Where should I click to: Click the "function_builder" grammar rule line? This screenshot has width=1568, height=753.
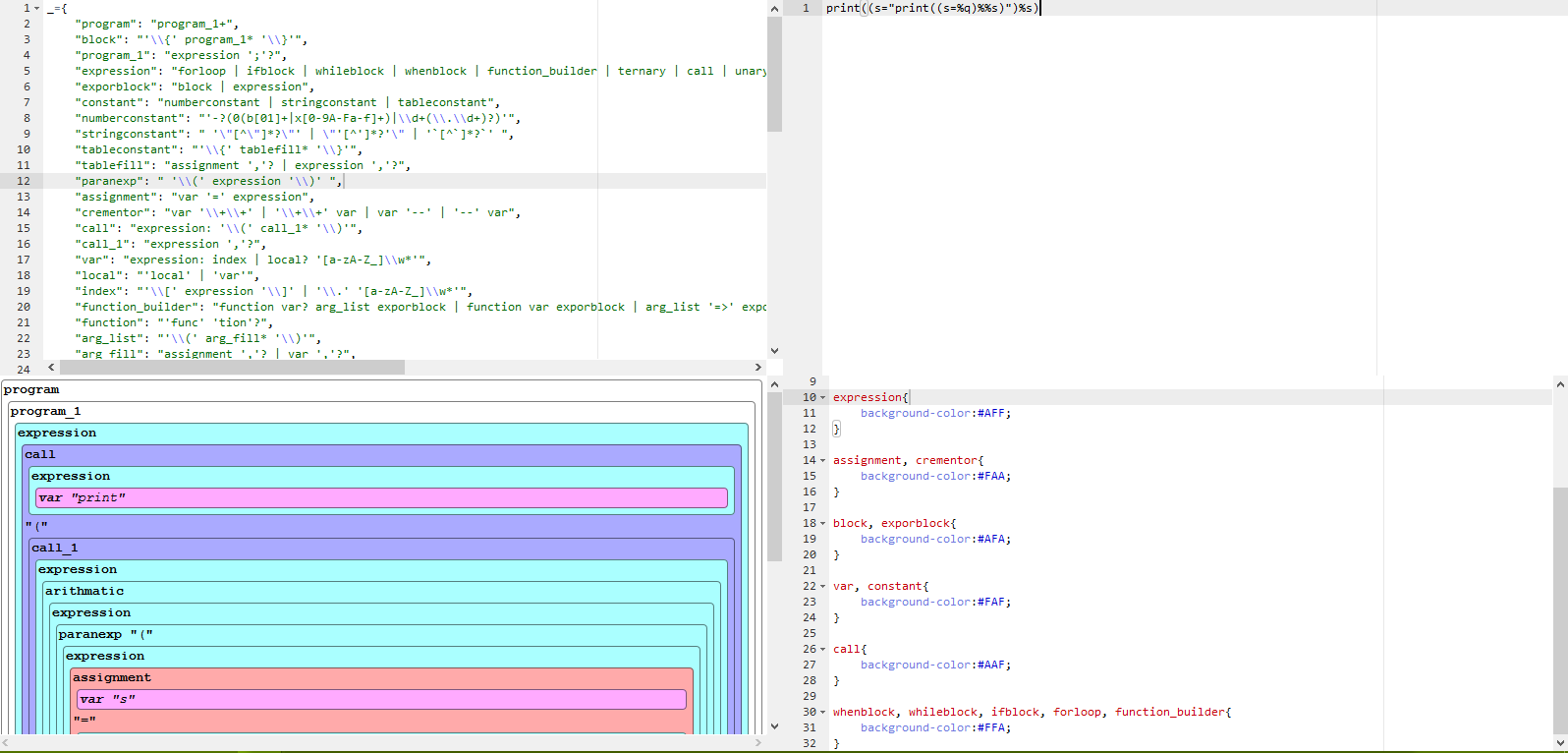click(420, 307)
